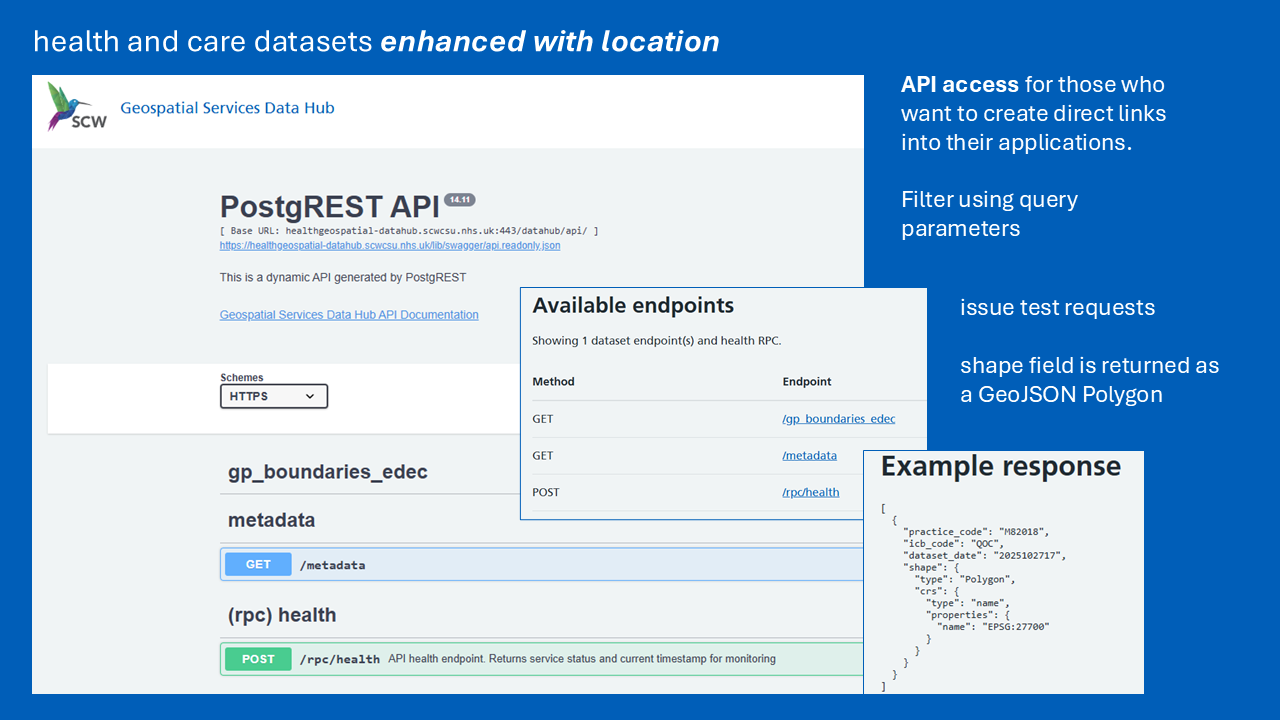Viewport: 1280px width, 720px height.
Task: Click the Base URL text line
Action: (409, 231)
